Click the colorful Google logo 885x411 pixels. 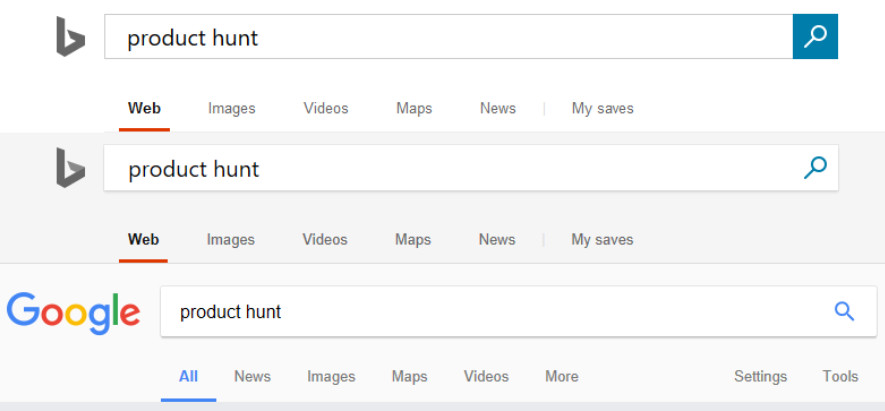pos(73,312)
